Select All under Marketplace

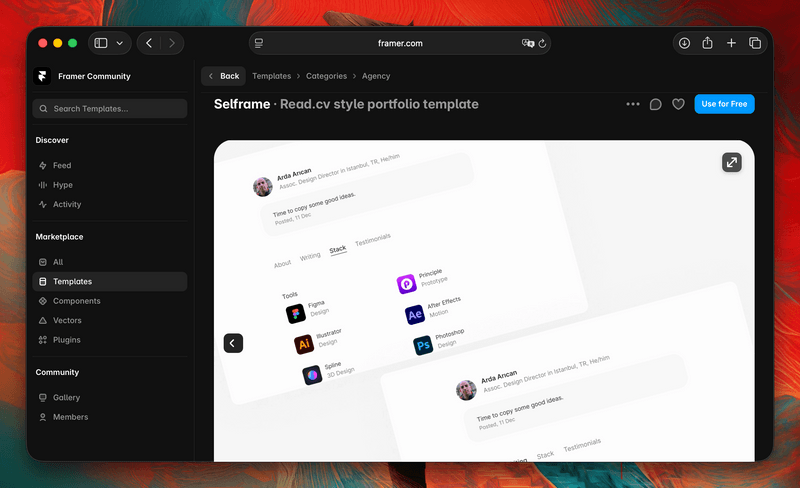pyautogui.click(x=110, y=262)
